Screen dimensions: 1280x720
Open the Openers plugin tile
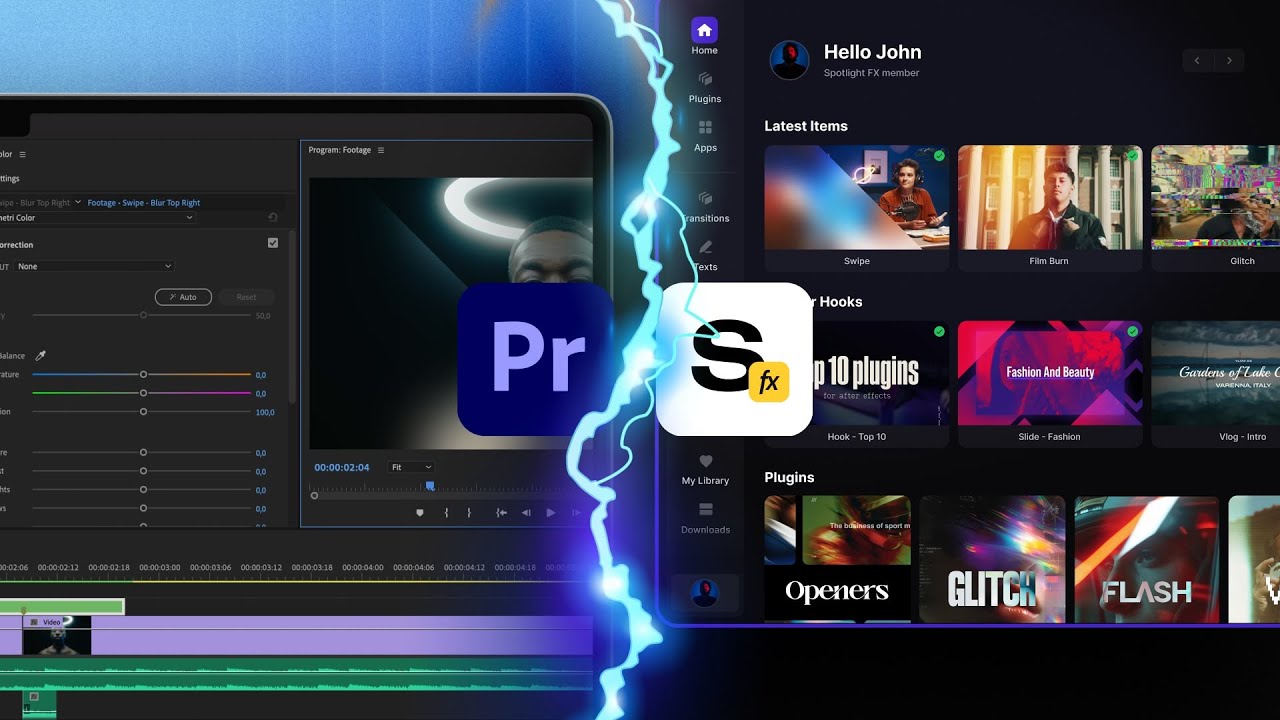(838, 559)
